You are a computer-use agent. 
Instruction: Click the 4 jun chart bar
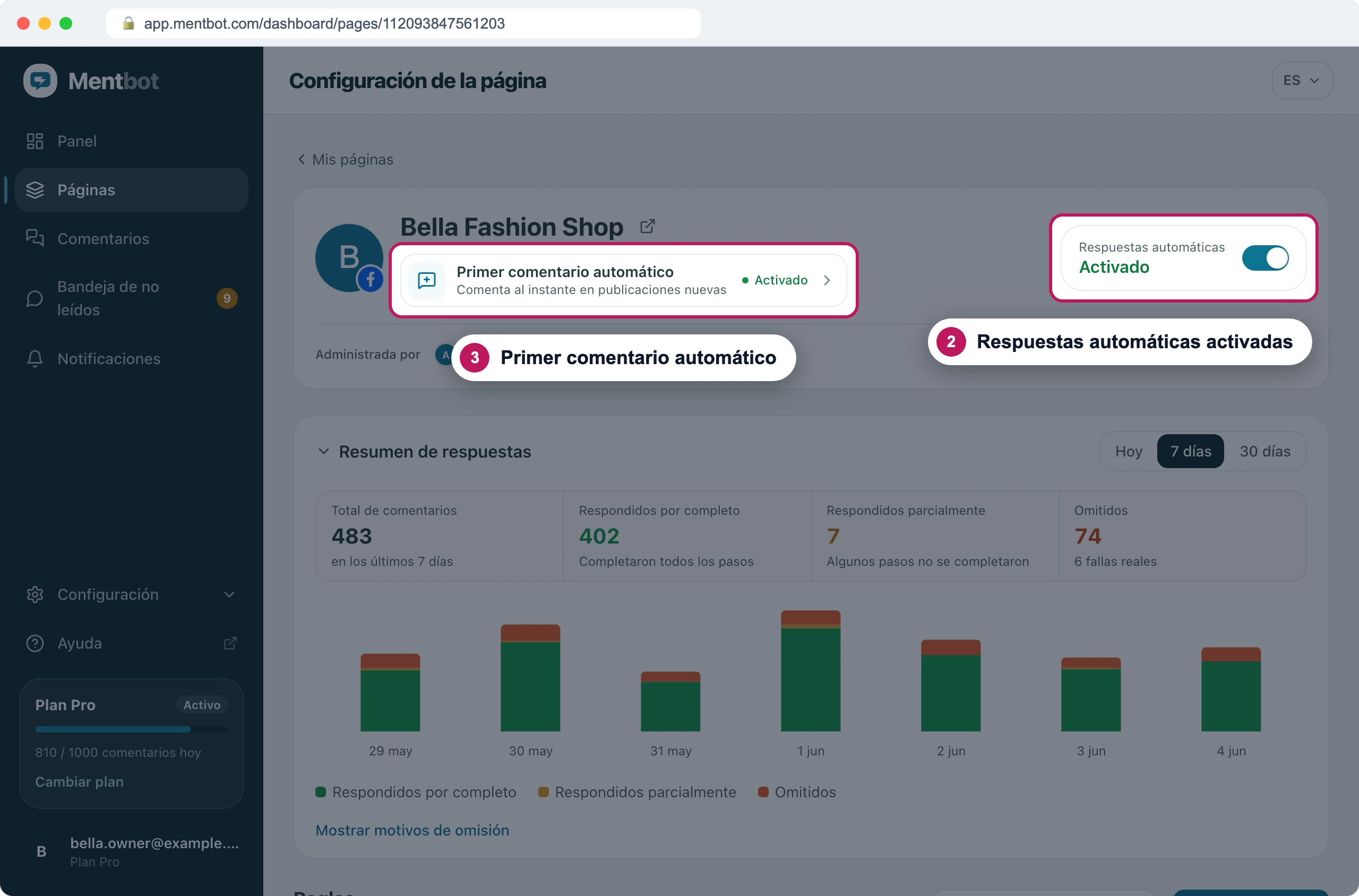pyautogui.click(x=1231, y=689)
